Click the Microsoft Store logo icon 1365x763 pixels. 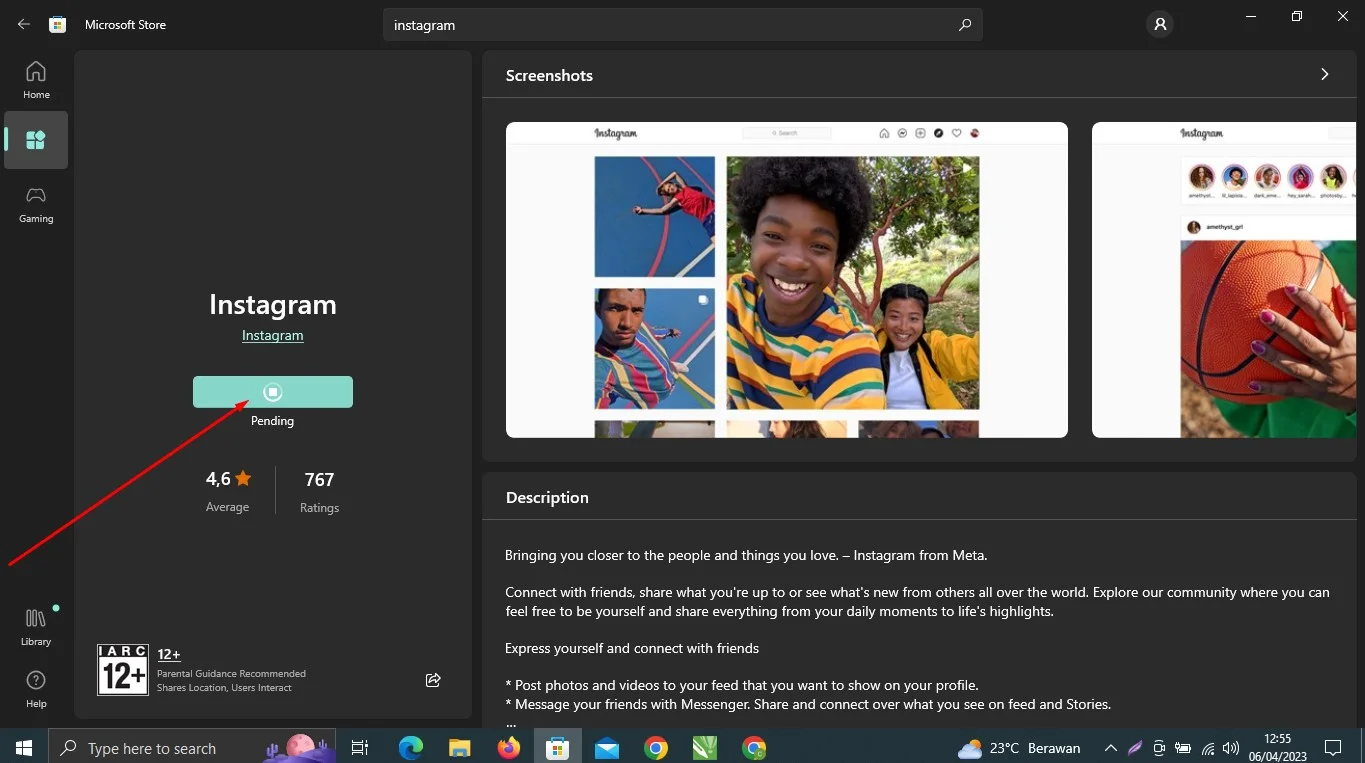(x=58, y=24)
